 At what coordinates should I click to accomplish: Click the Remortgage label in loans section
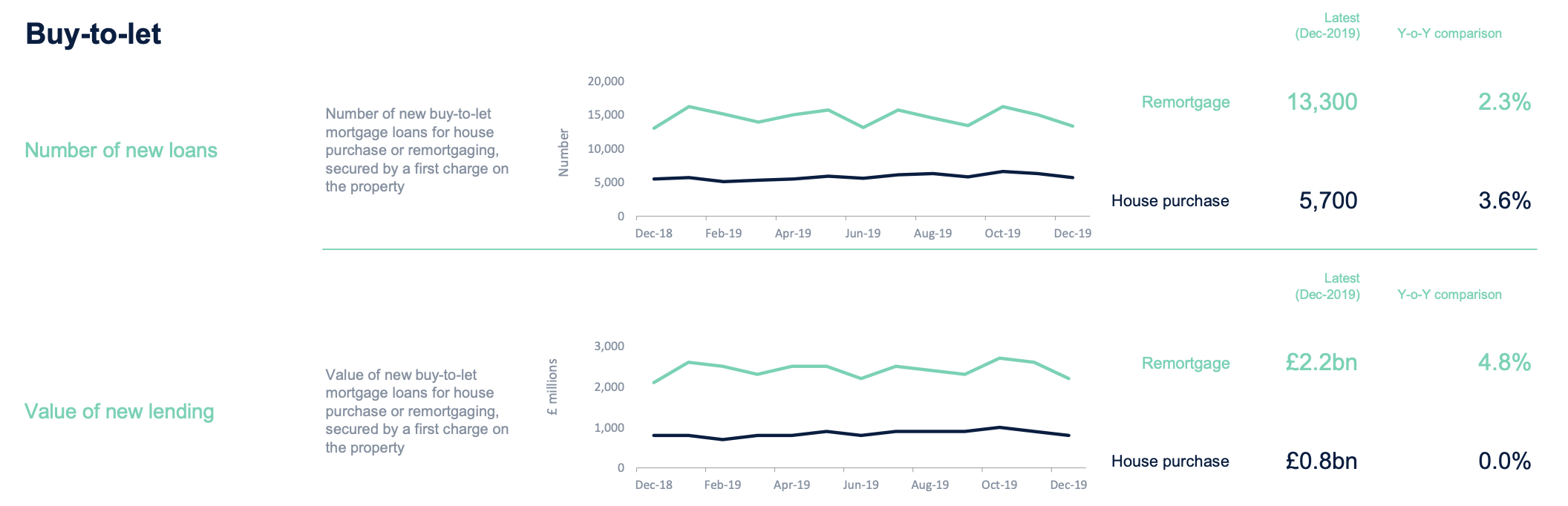1185,102
